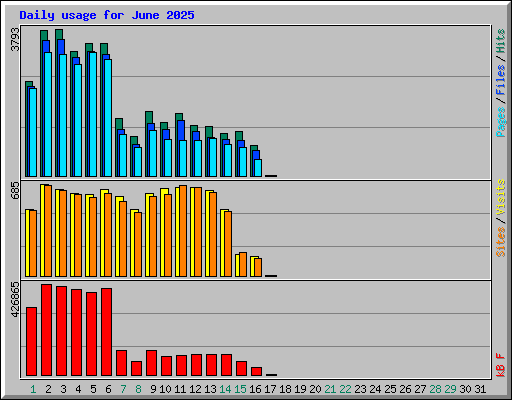Click day label "12" on the x-axis
512x400 pixels.
click(195, 389)
